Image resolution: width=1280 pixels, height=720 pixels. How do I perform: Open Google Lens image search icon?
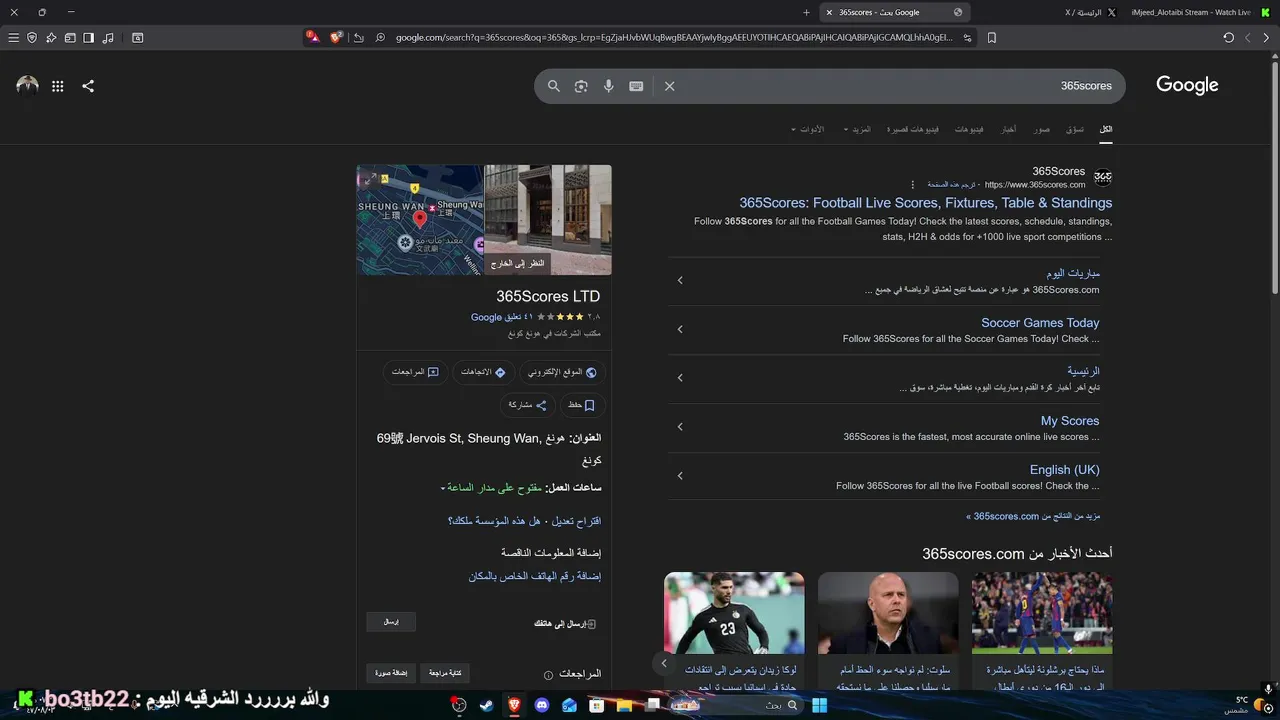(x=581, y=86)
